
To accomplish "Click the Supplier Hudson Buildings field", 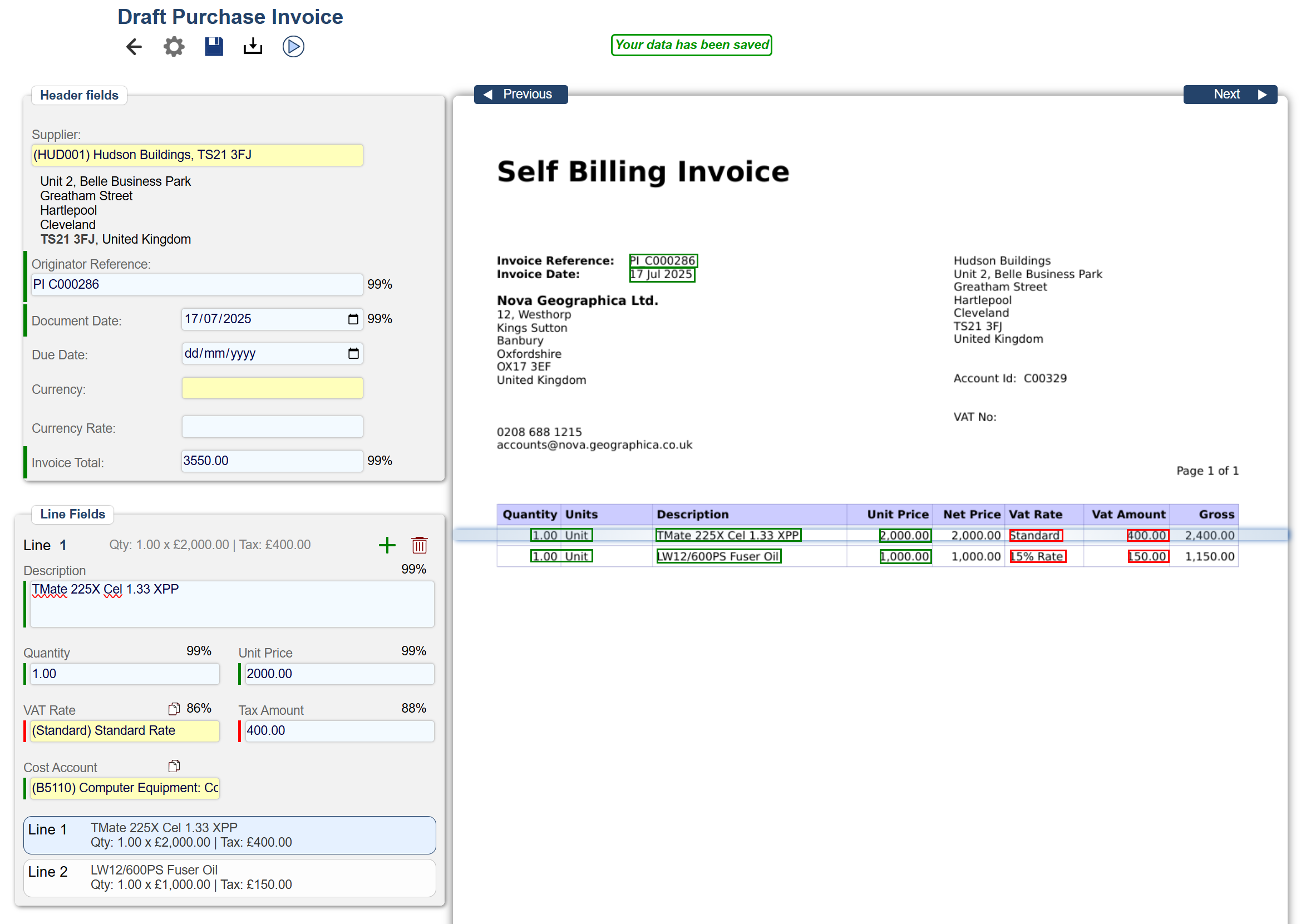I will point(197,155).
